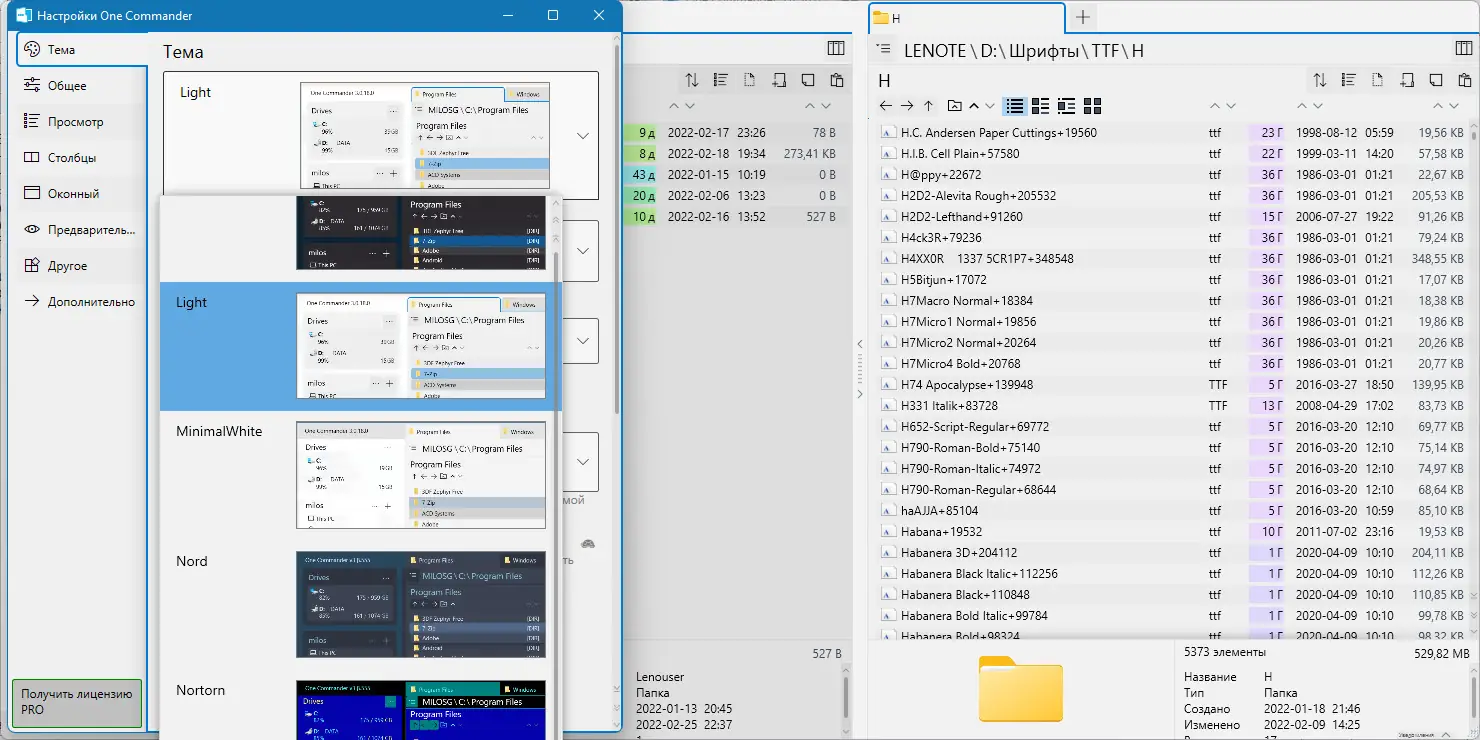Create a new folder in left pane

pyautogui.click(x=779, y=80)
